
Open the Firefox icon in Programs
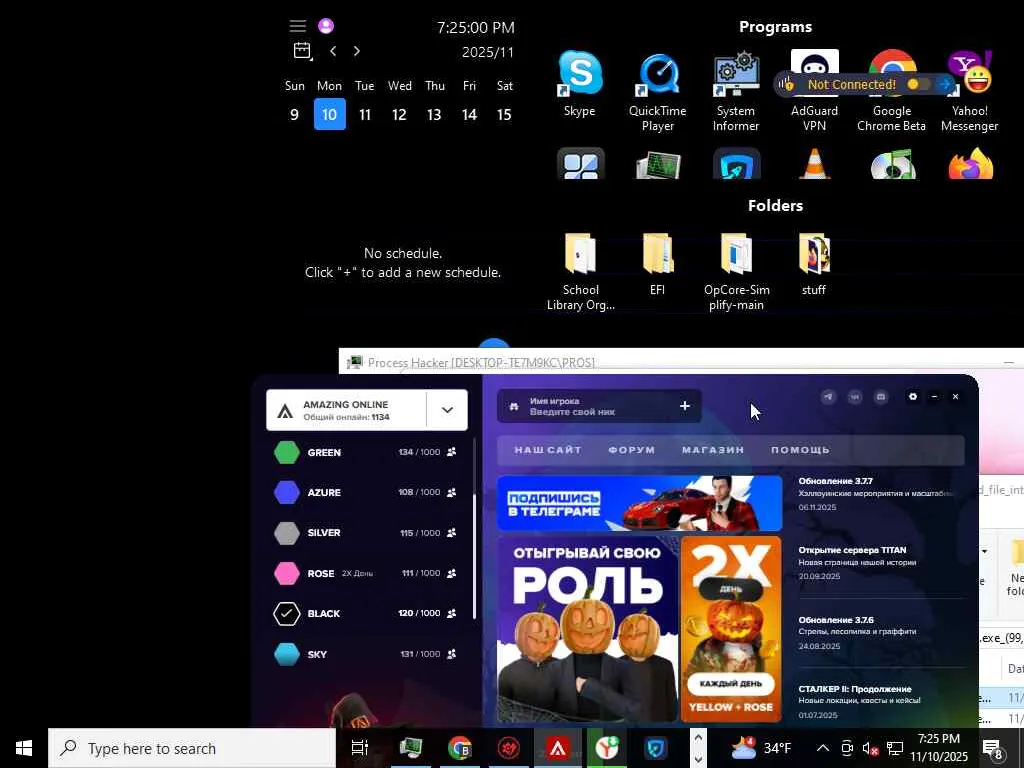(x=970, y=163)
